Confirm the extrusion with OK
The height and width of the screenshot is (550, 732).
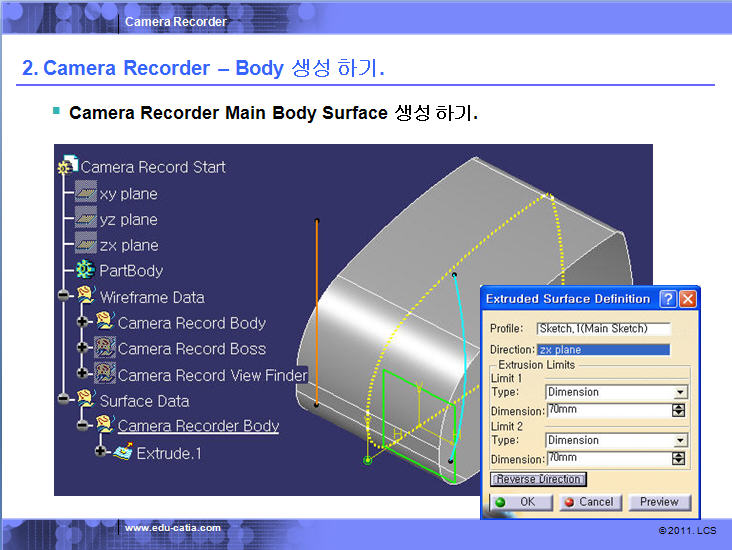pos(515,502)
